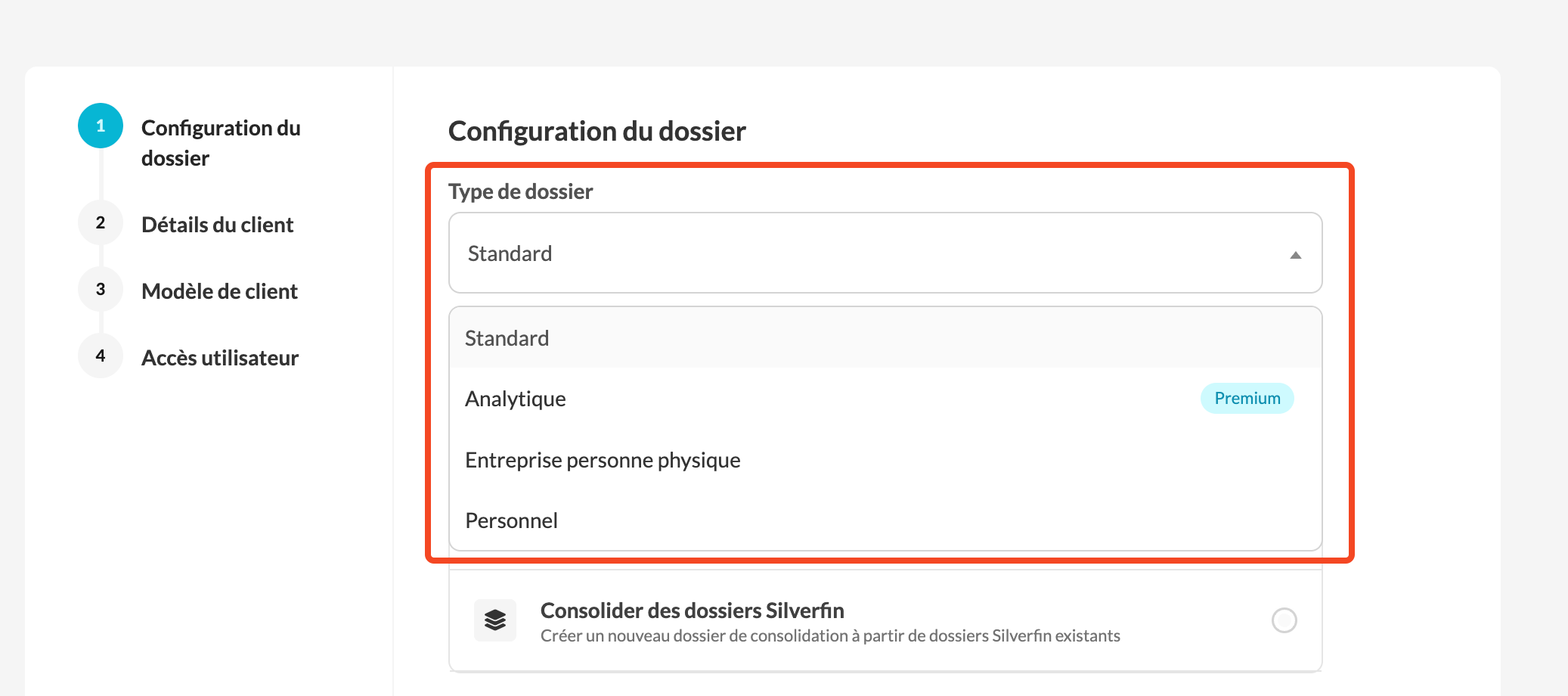Click the Premium badge
The height and width of the screenshot is (696, 1568).
click(x=1247, y=398)
